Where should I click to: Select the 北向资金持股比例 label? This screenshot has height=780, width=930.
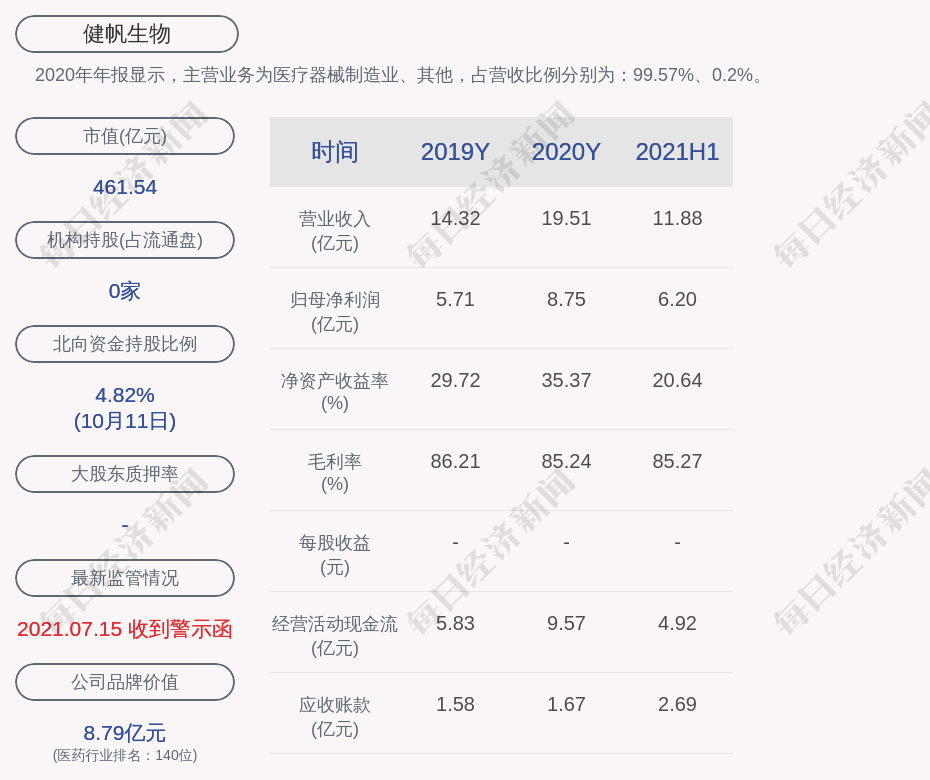[125, 344]
